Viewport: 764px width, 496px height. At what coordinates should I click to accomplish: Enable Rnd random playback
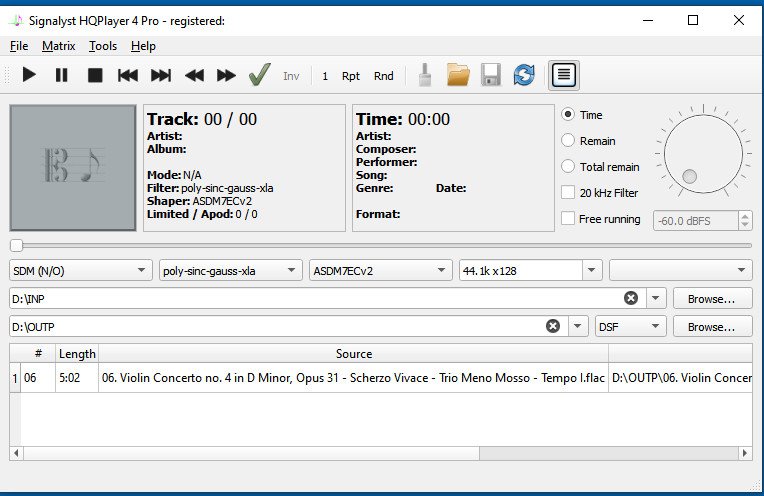click(383, 76)
